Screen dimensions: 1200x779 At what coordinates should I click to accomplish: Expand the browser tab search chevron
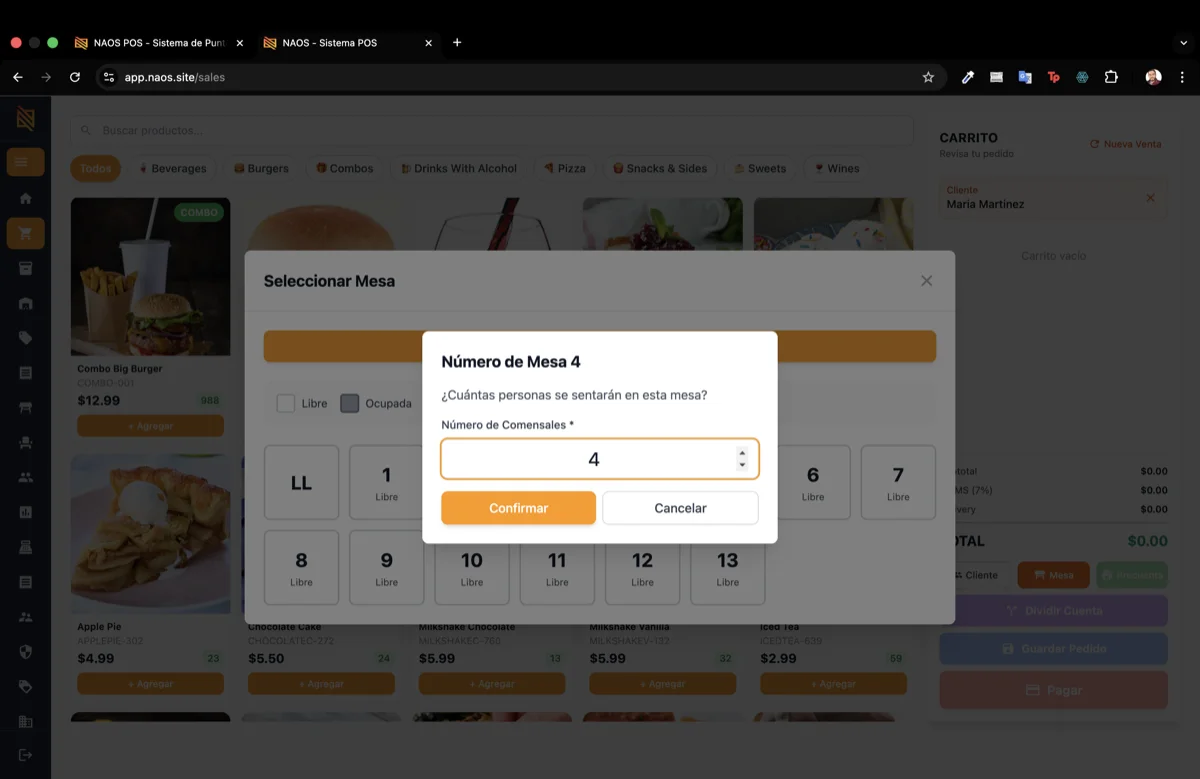click(x=1184, y=43)
